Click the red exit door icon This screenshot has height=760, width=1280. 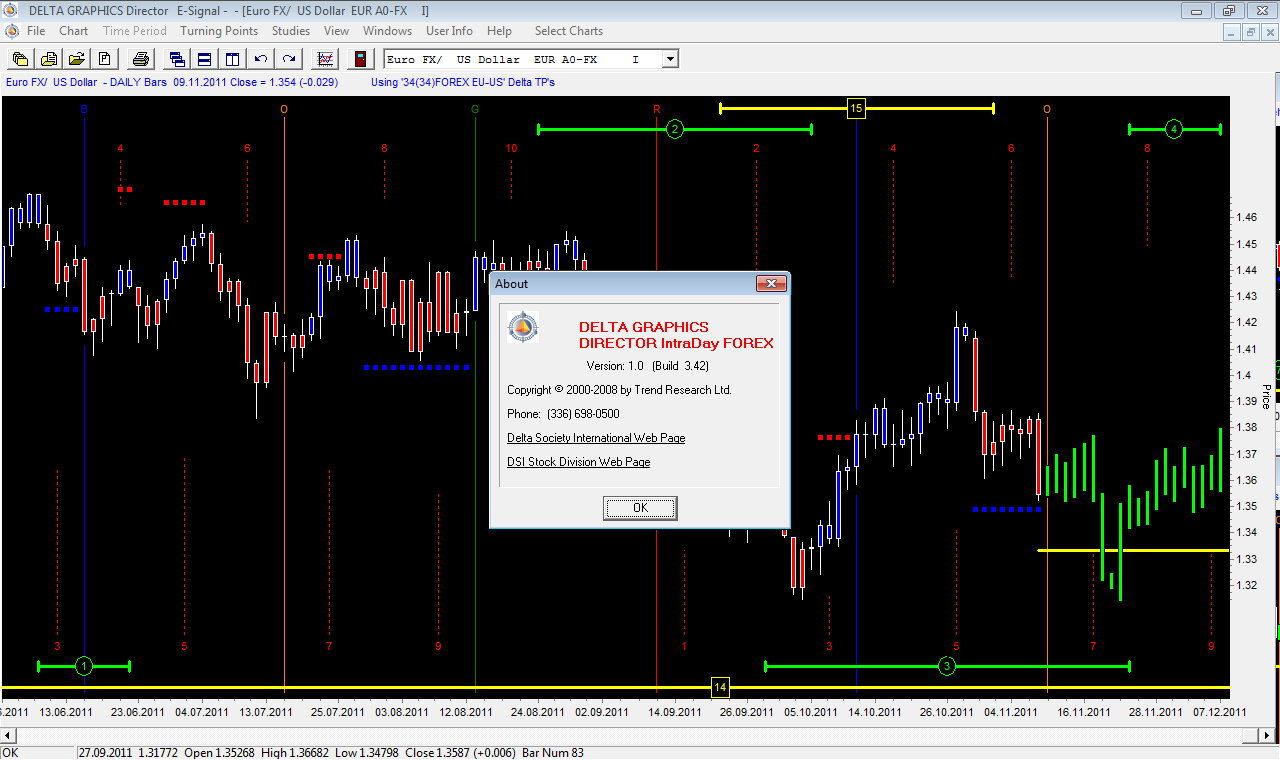point(360,59)
